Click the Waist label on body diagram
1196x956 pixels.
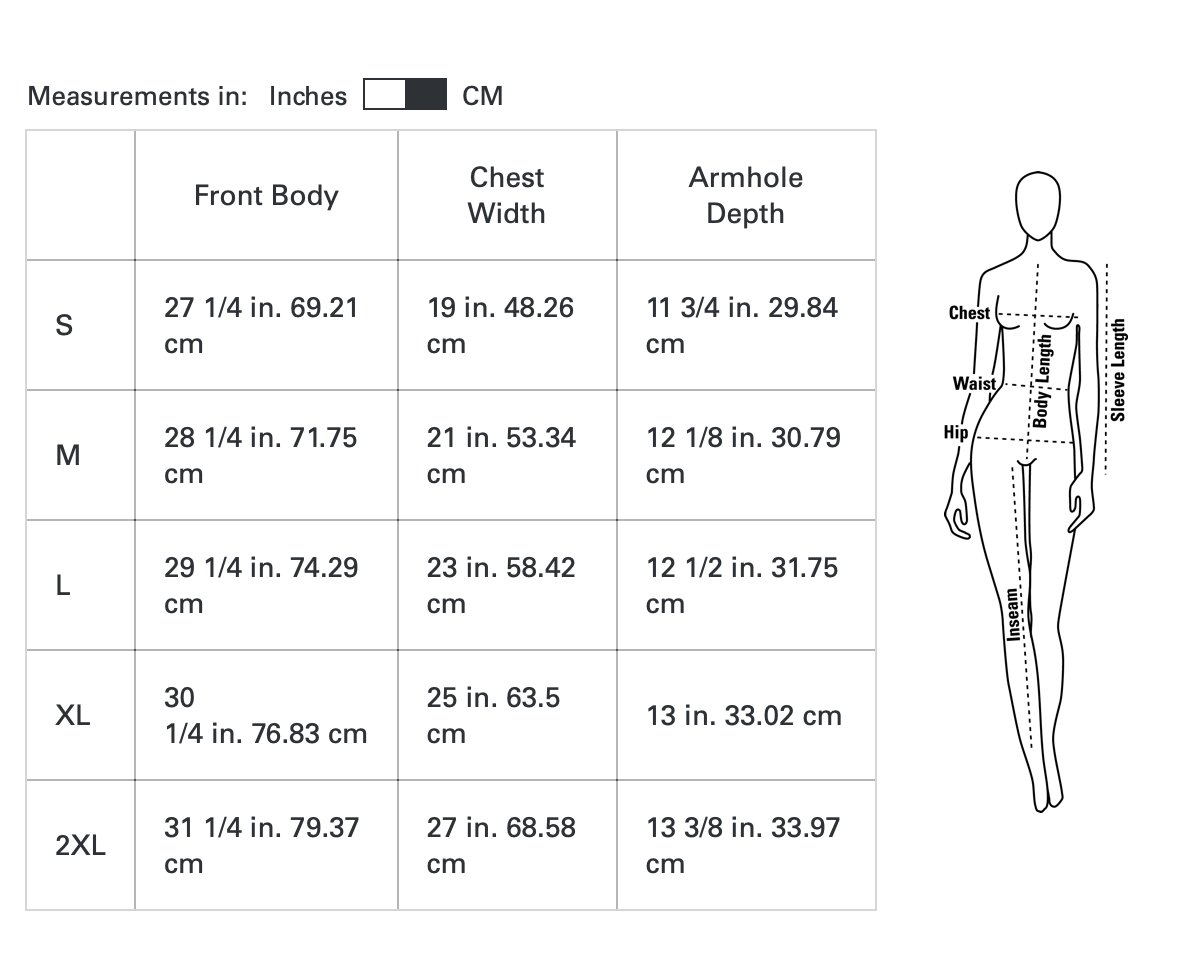[974, 383]
